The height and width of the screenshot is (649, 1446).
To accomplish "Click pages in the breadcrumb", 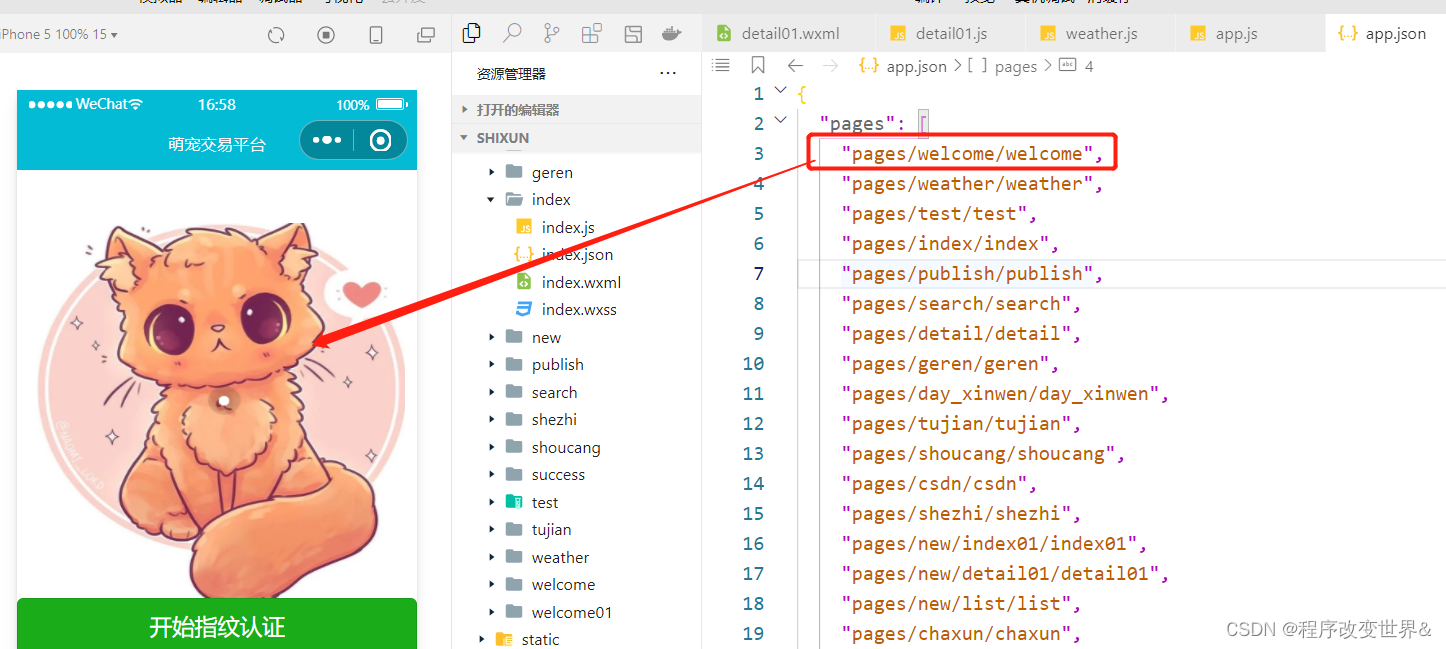I will point(1016,66).
